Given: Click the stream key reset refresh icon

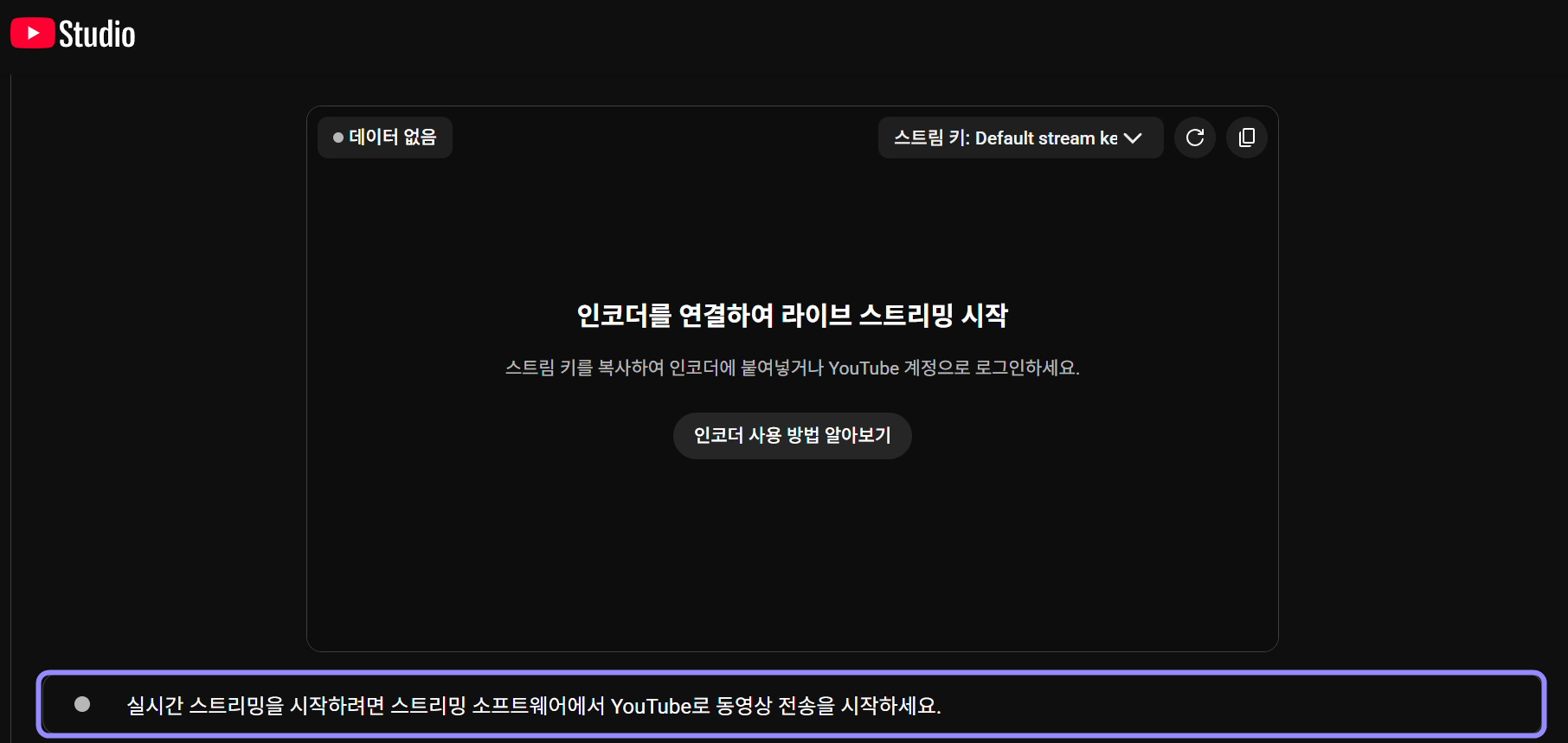Looking at the screenshot, I should pos(1195,138).
